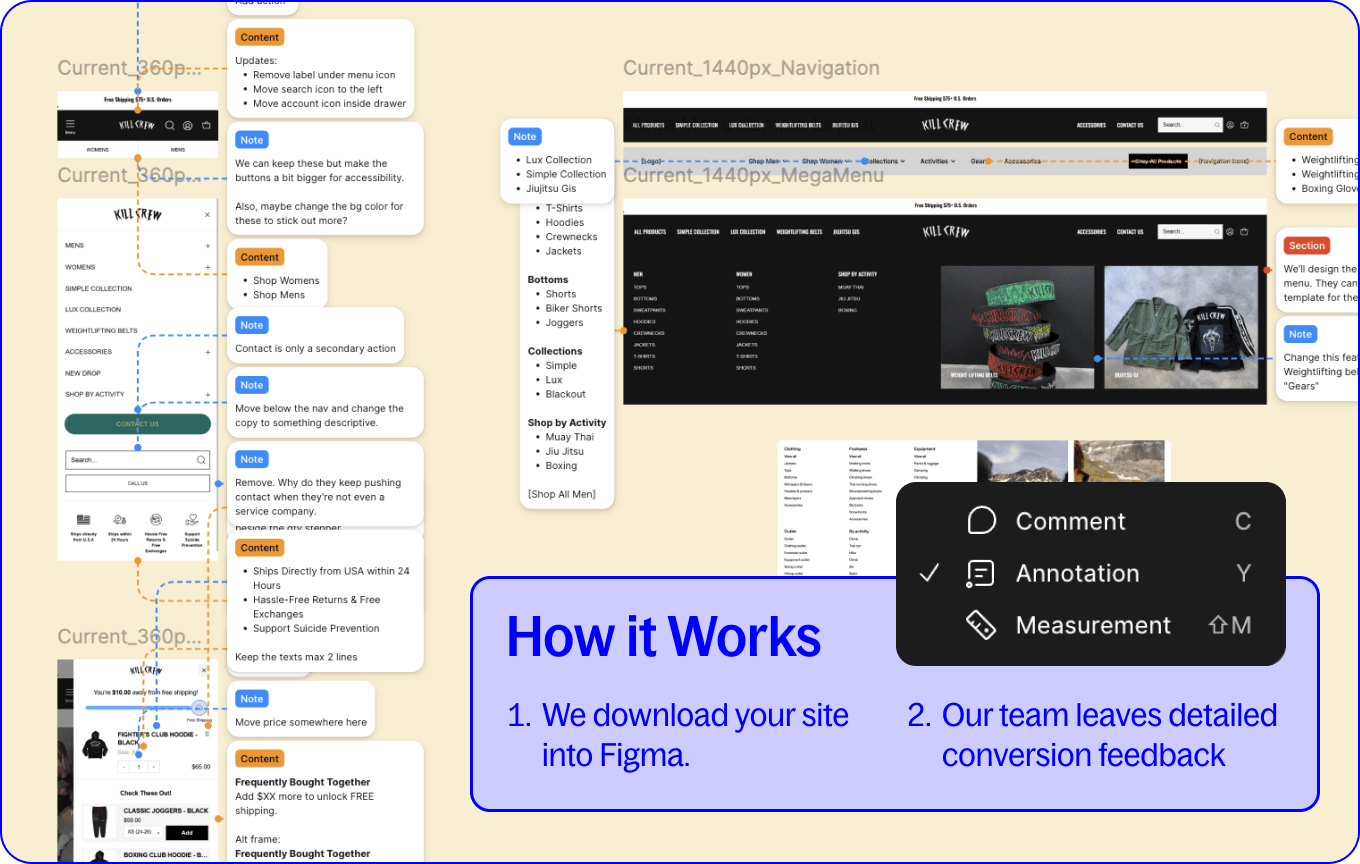Screen dimensions: 1360x864
Task: Open the Activities dropdown in wireframe nav
Action: 937,161
